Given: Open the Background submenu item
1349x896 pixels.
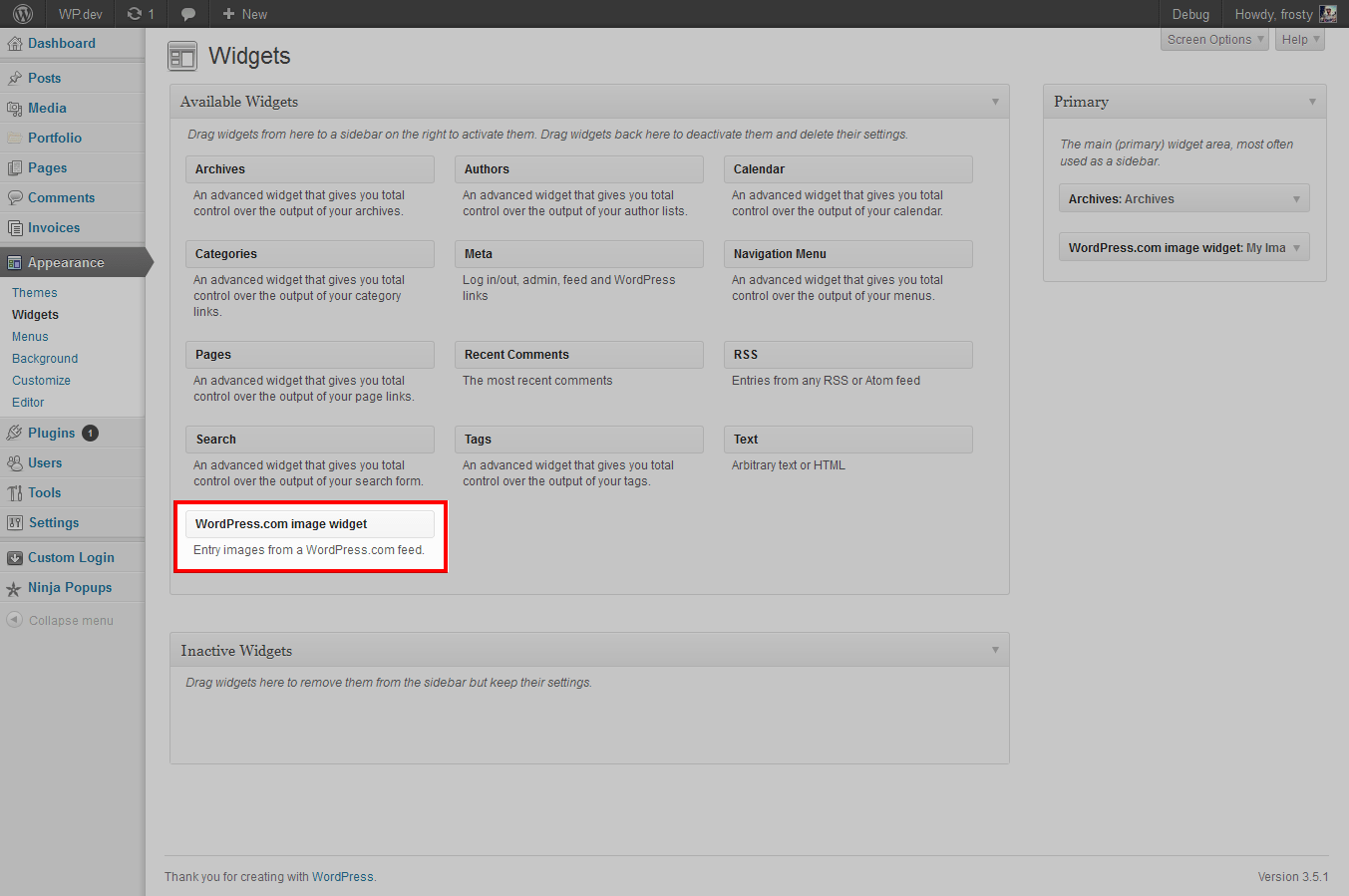Looking at the screenshot, I should coord(45,359).
